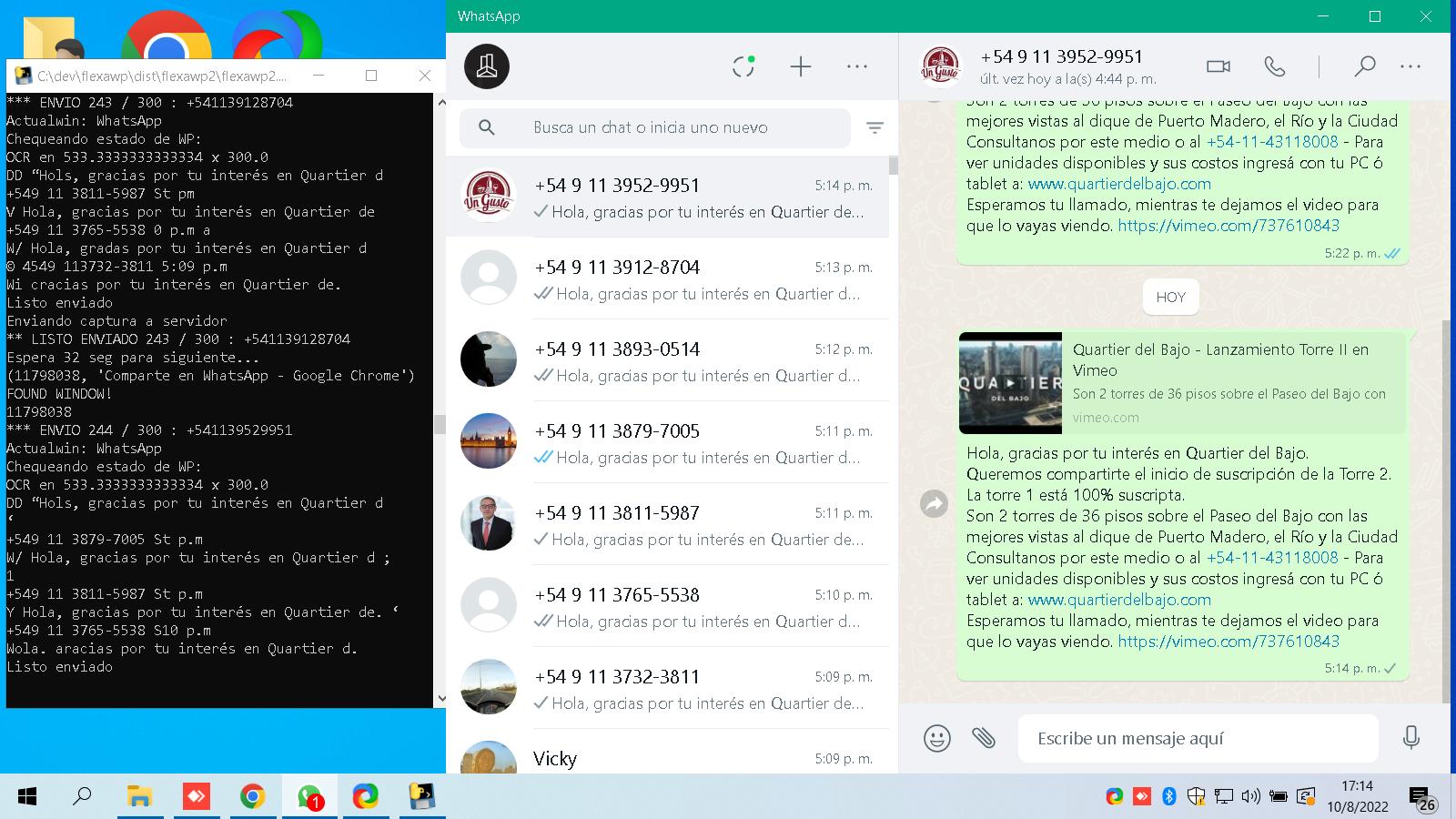Screen dimensions: 1456x819
Task: Open the conversation options menu dots
Action: point(1410,66)
